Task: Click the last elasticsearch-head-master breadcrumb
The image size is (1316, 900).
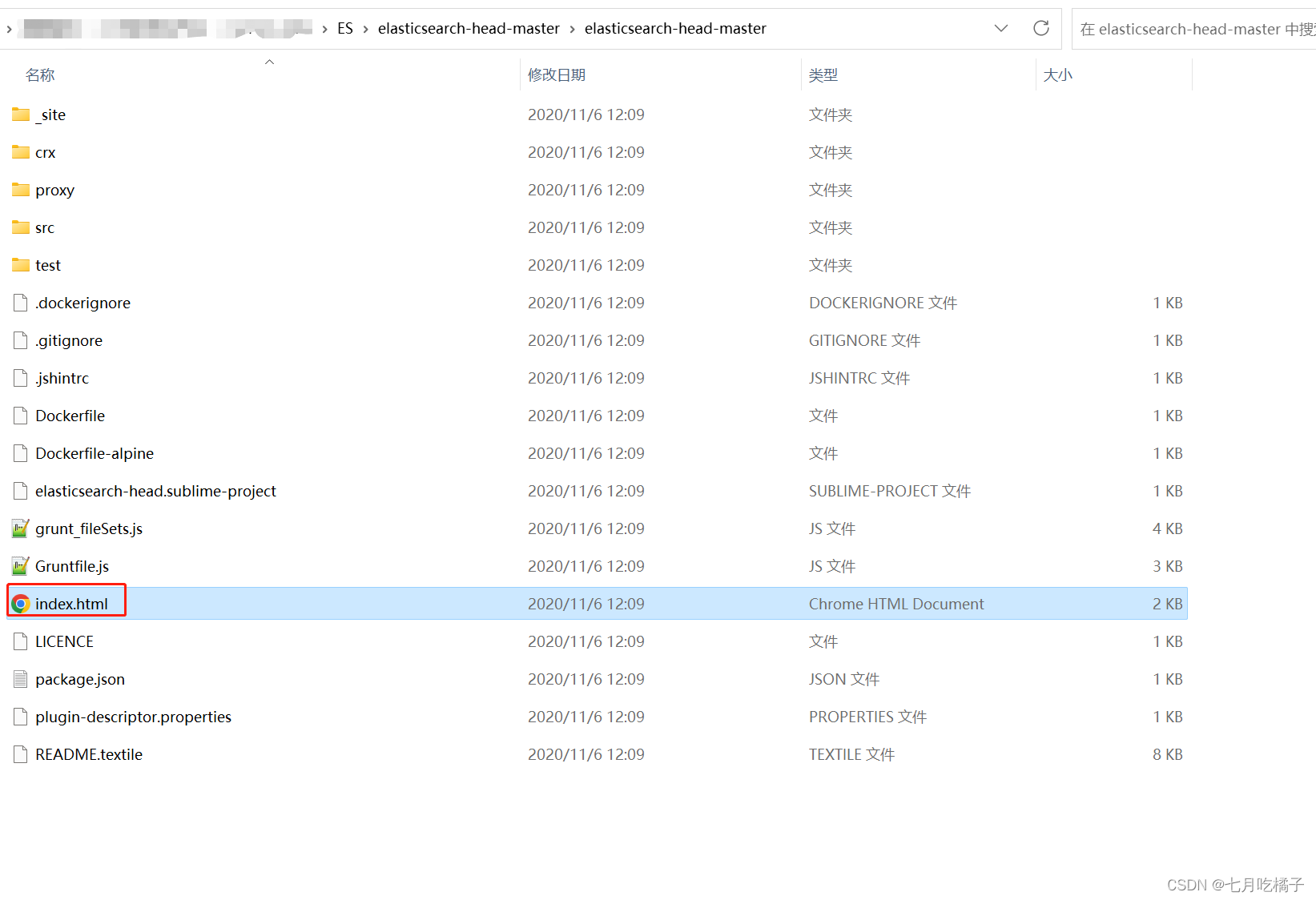Action: [x=675, y=29]
